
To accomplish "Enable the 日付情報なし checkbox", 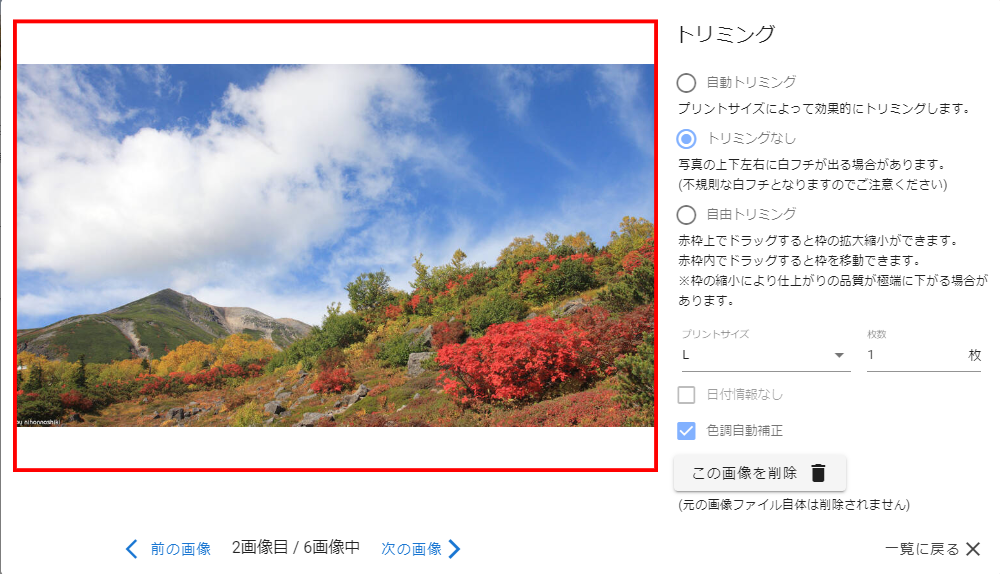I will coord(686,395).
